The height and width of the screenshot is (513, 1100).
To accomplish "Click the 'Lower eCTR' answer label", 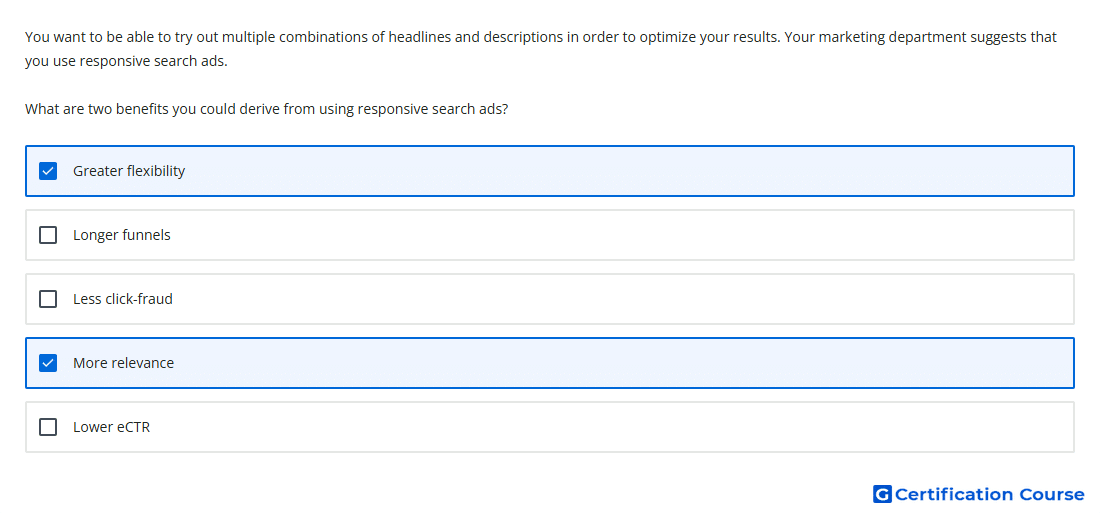I will pyautogui.click(x=112, y=427).
